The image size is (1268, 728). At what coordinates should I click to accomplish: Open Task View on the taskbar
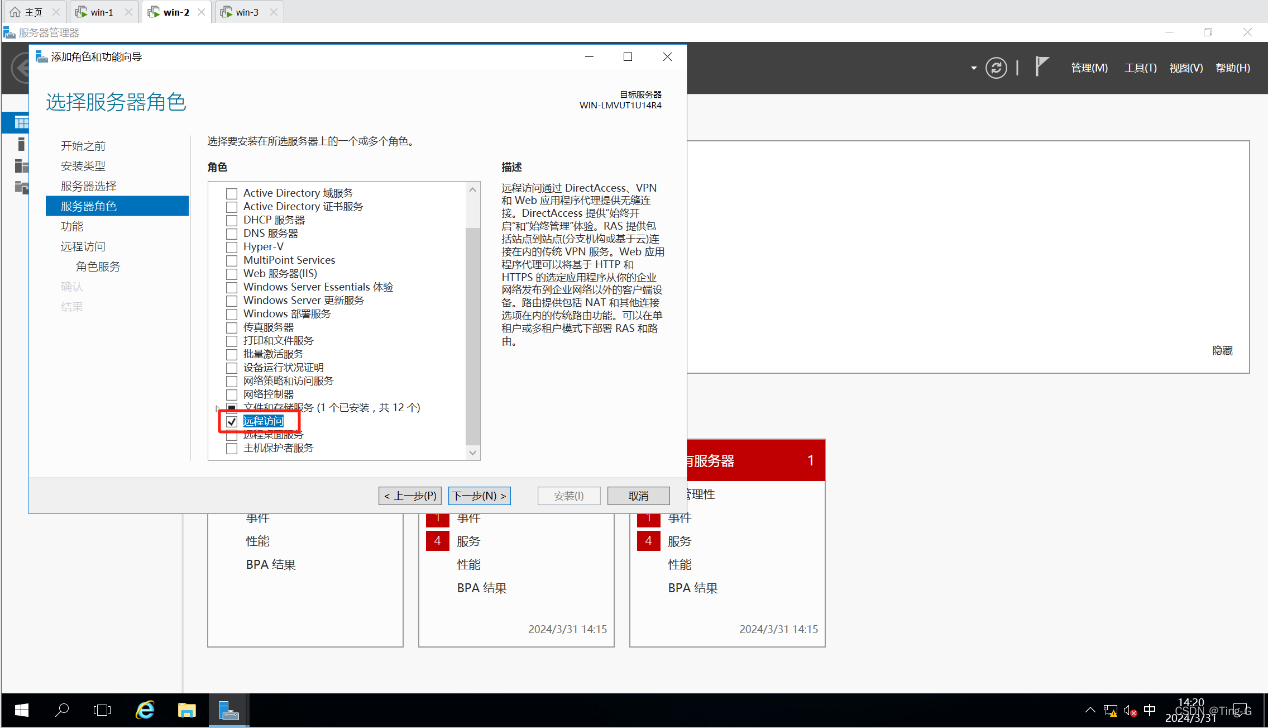103,710
